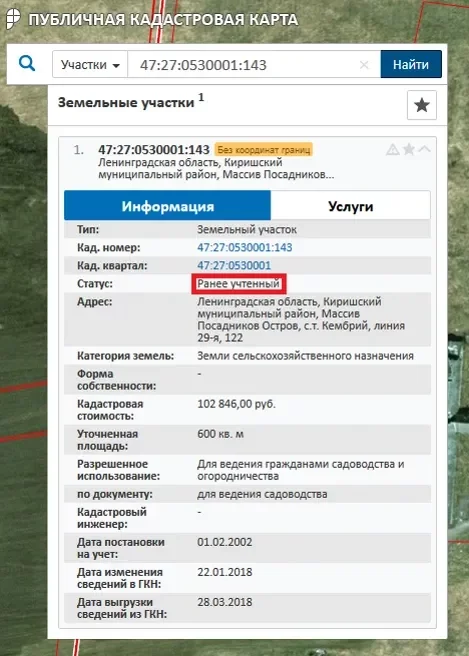Click the Ранее учтенный status value
Viewport: 469px width, 656px height.
(x=238, y=284)
